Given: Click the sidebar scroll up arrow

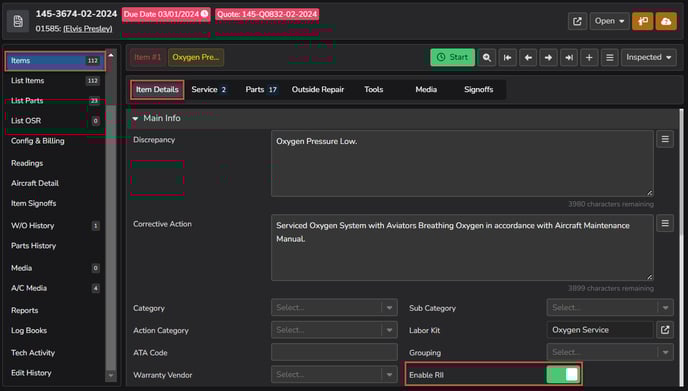Looking at the screenshot, I should [x=111, y=55].
